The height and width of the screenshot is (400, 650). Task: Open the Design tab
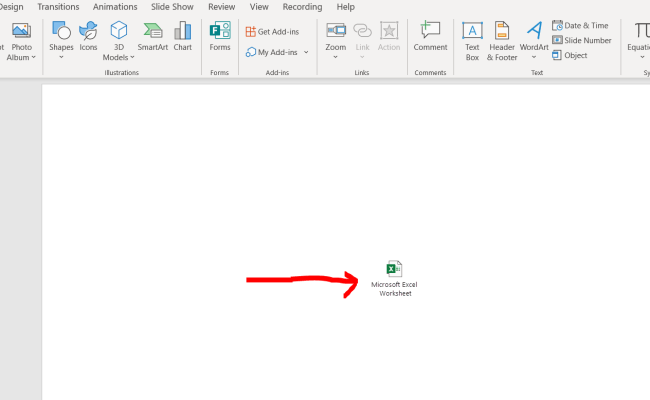click(x=11, y=7)
